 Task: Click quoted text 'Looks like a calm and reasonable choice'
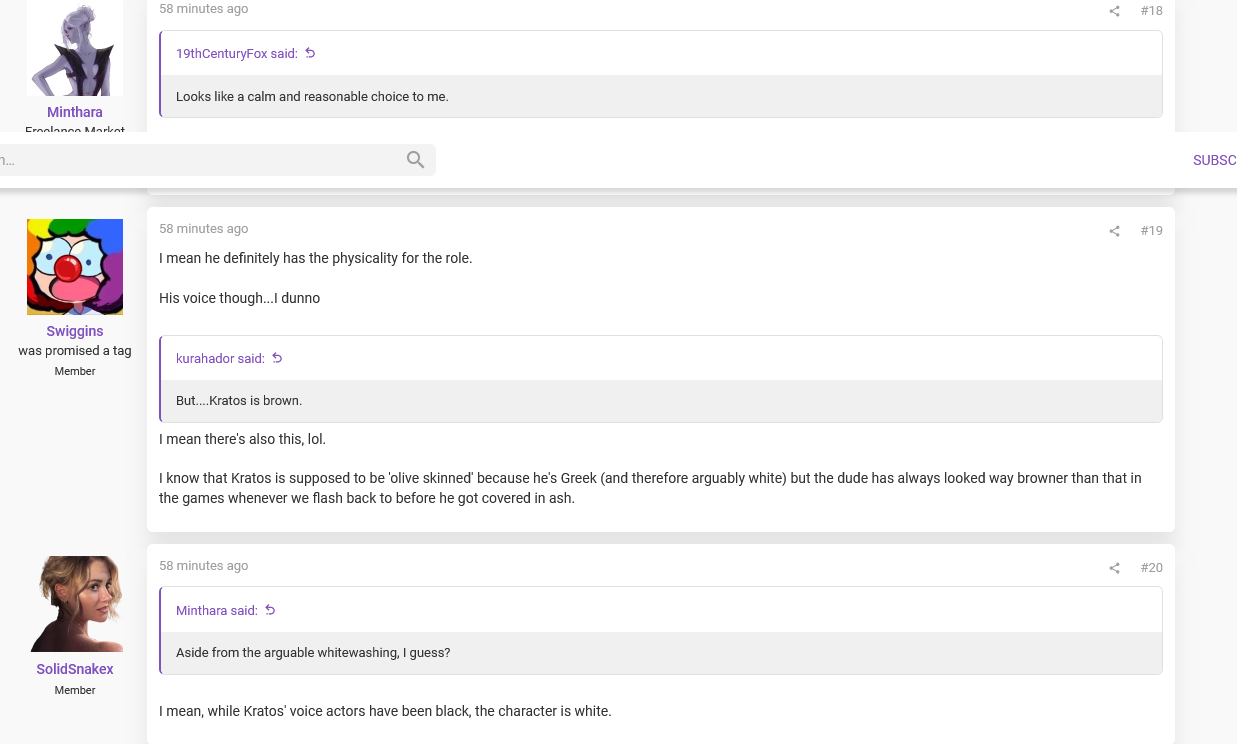pos(312,97)
